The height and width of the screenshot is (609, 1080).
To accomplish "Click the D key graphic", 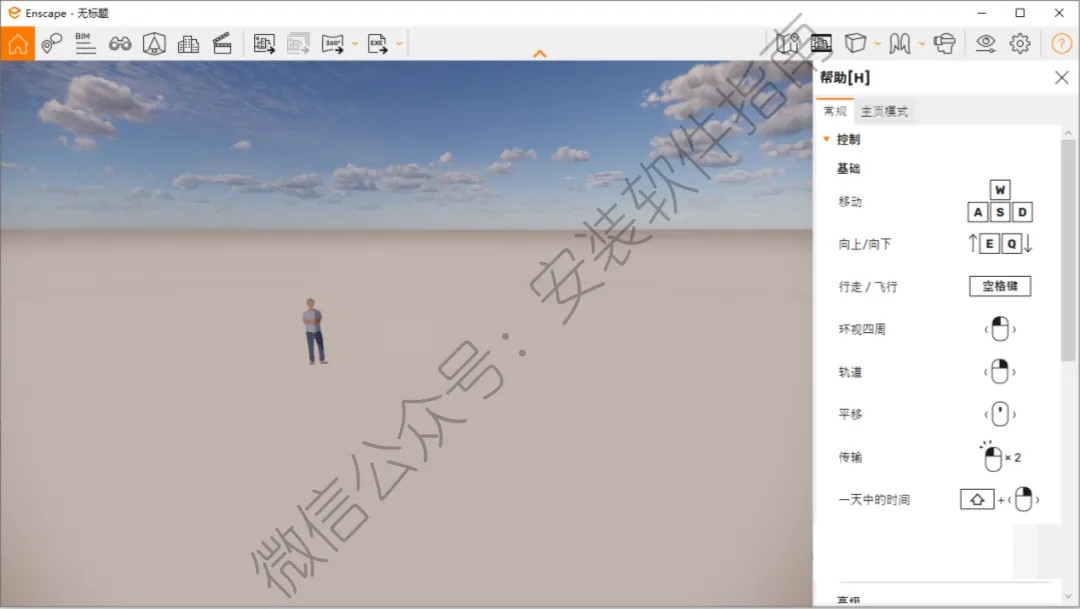I will [x=1022, y=212].
